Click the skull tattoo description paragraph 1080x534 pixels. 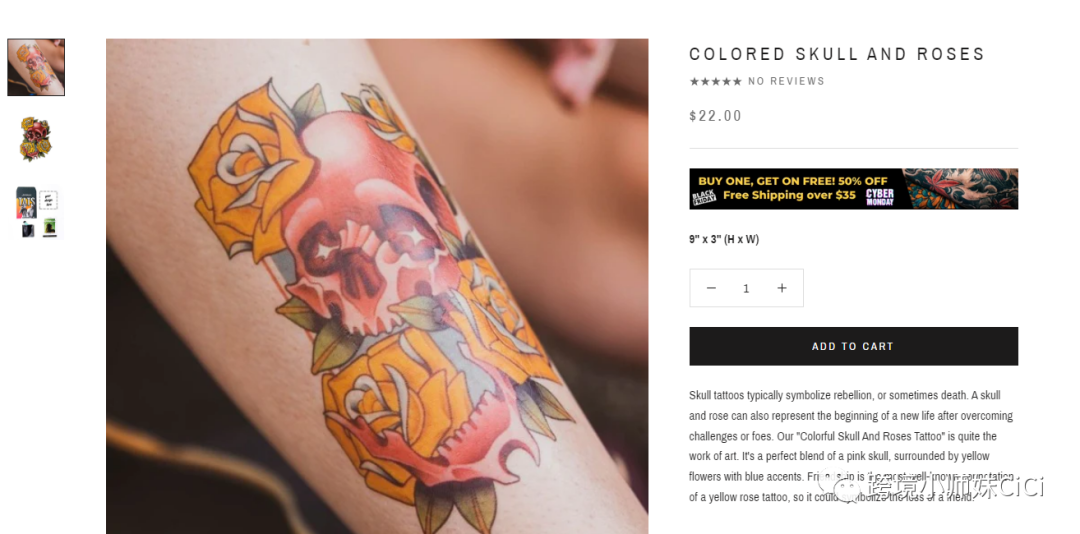(x=853, y=446)
